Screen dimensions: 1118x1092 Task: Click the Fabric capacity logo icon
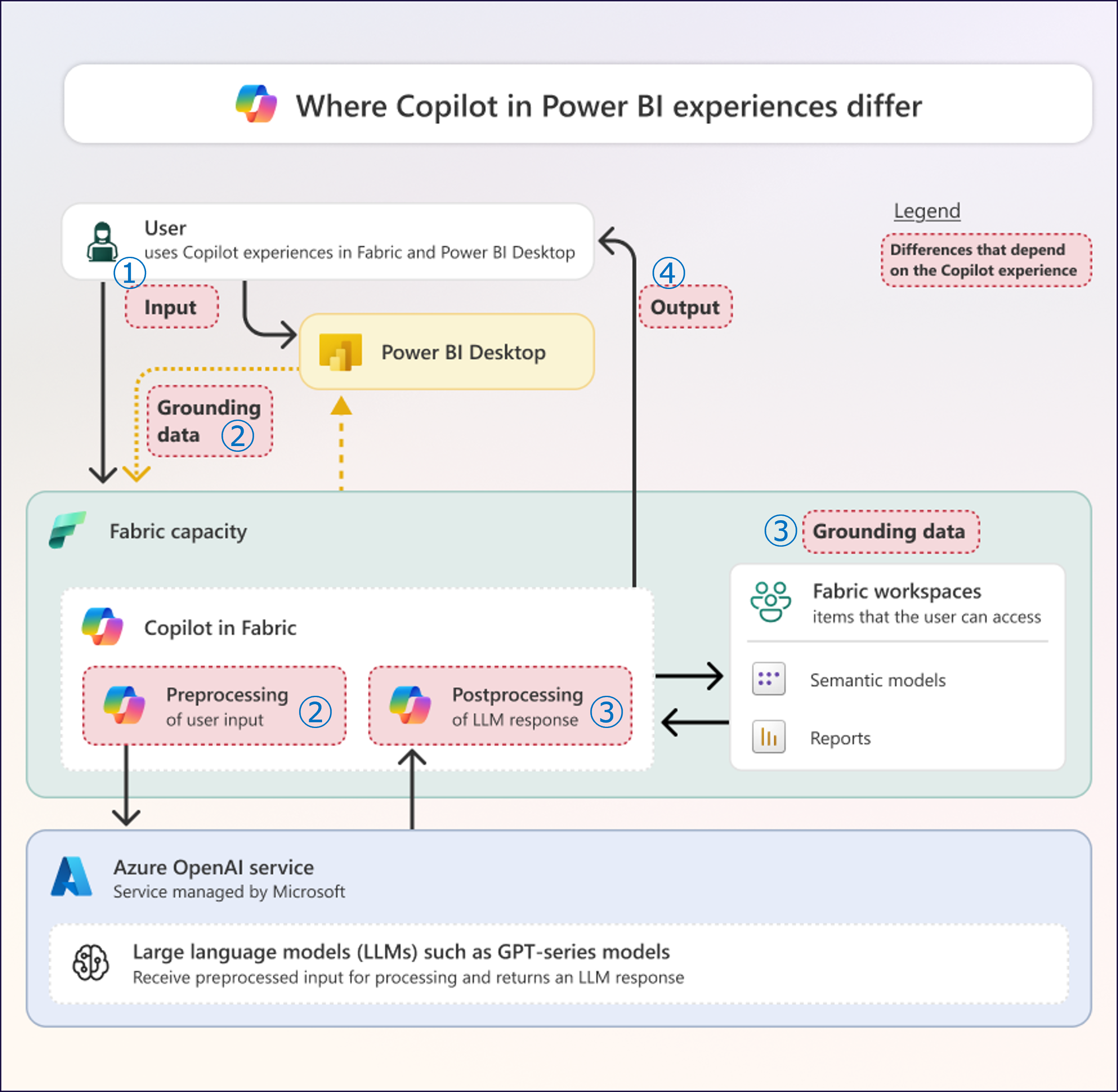coord(67,530)
